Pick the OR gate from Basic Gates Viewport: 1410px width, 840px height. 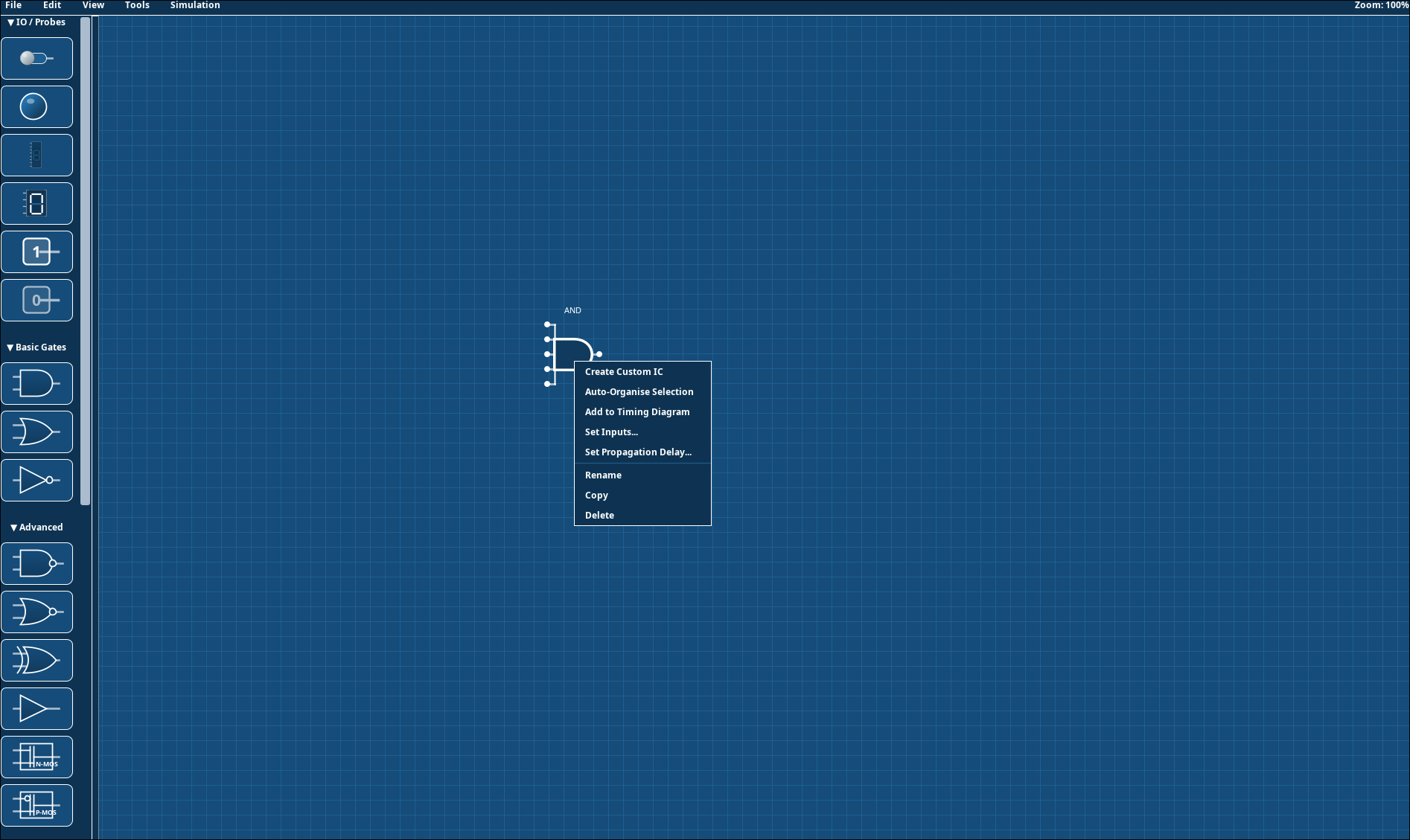[36, 432]
